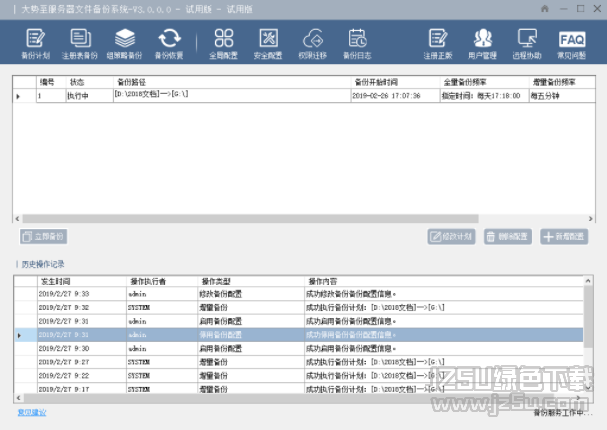The height and width of the screenshot is (430, 607).
Task: Sort by the 全量备份频率 column header
Action: (x=485, y=82)
